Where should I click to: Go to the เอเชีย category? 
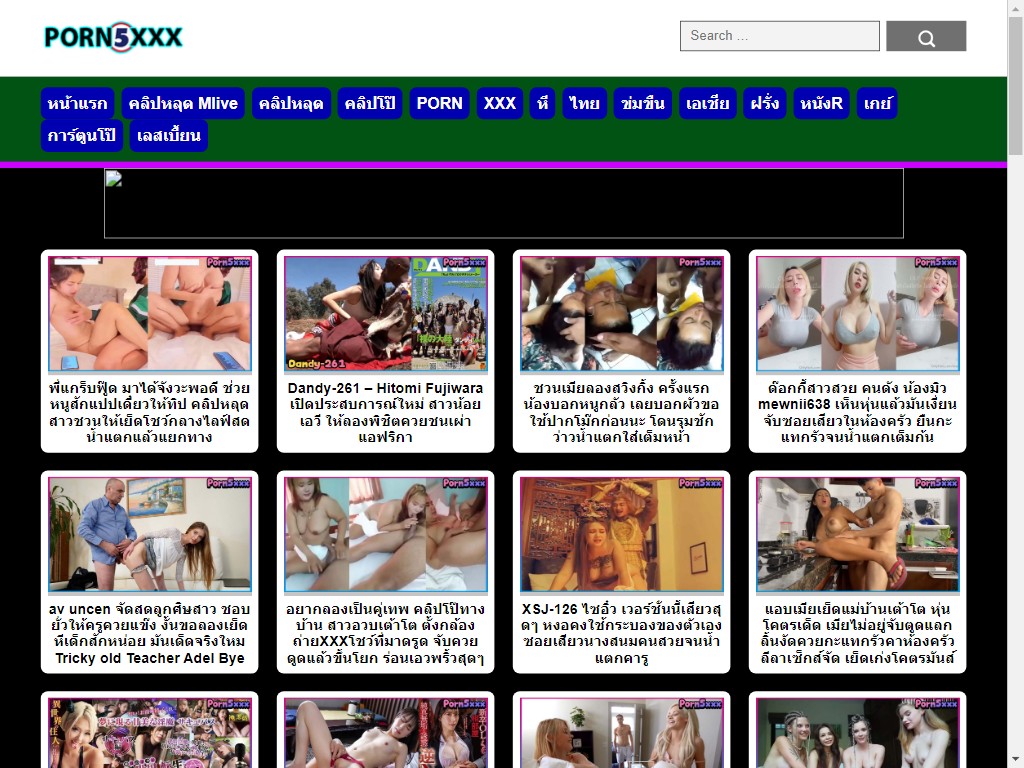tap(707, 103)
